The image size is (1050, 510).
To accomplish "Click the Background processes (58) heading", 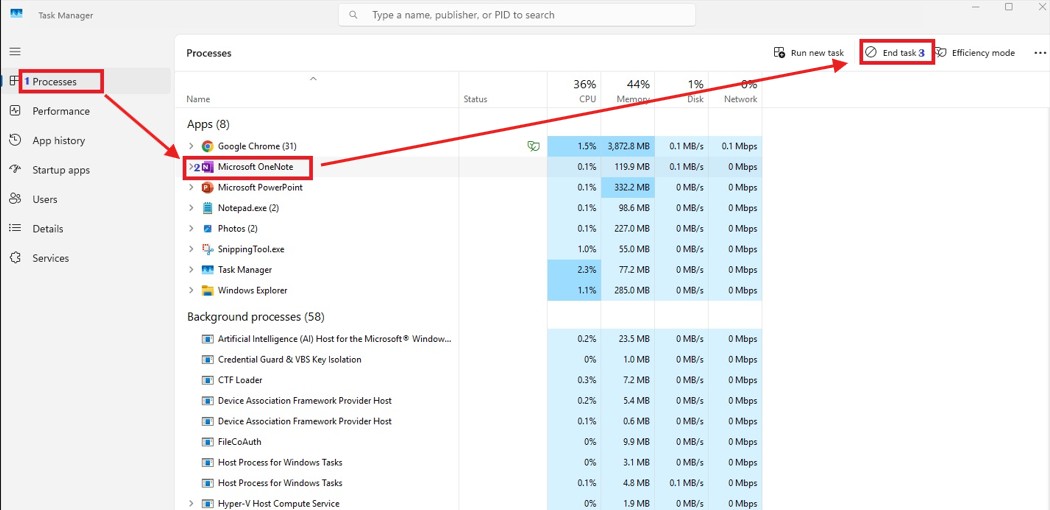I will coord(256,317).
